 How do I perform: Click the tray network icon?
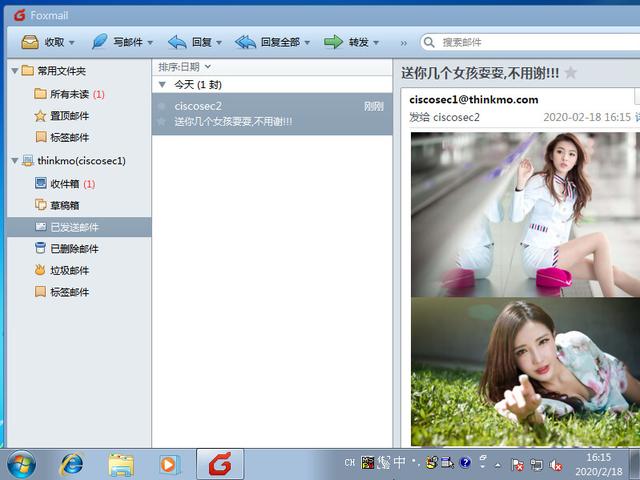point(536,464)
